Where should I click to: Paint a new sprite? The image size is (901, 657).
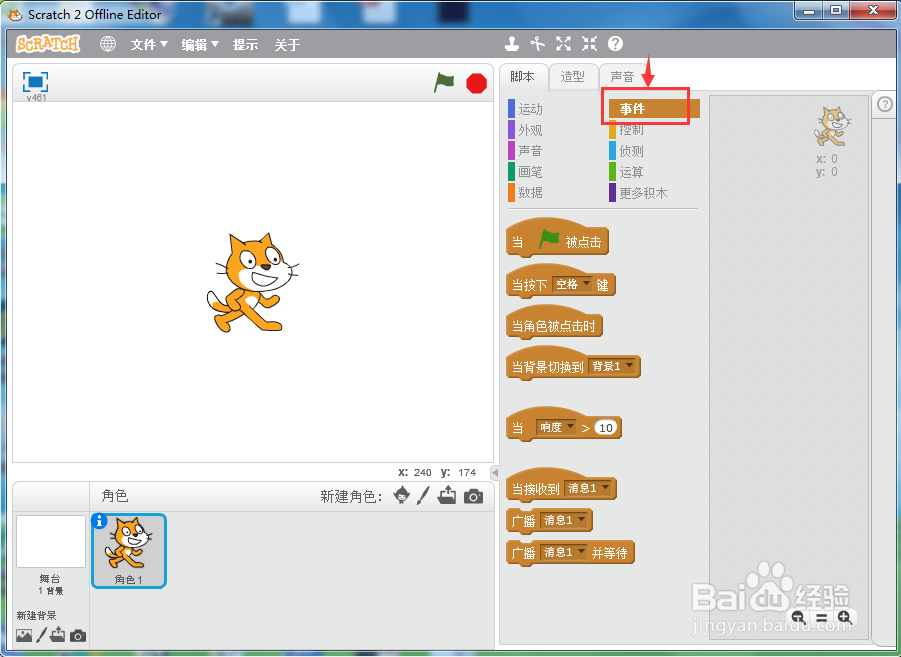423,495
